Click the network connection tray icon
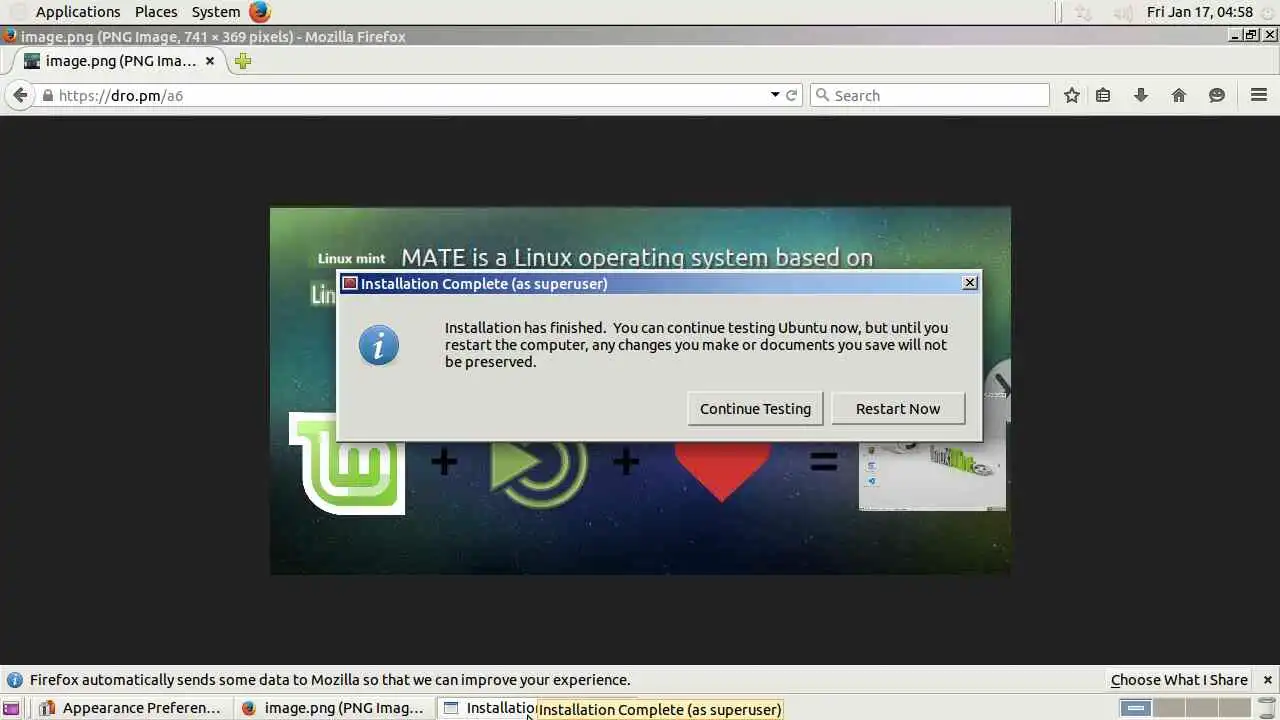 tap(1083, 12)
